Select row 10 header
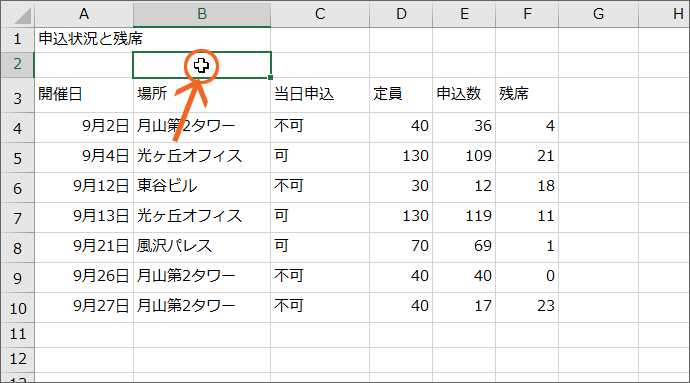This screenshot has height=383, width=690. [18, 307]
